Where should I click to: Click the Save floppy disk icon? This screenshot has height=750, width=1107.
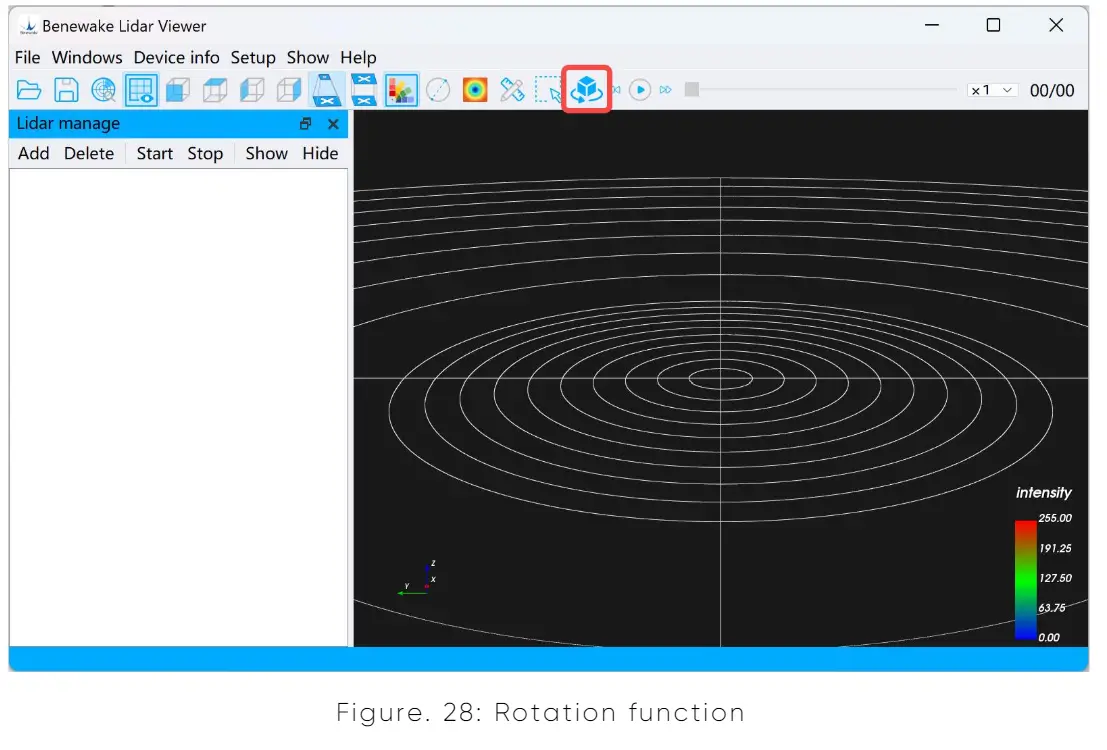[66, 90]
